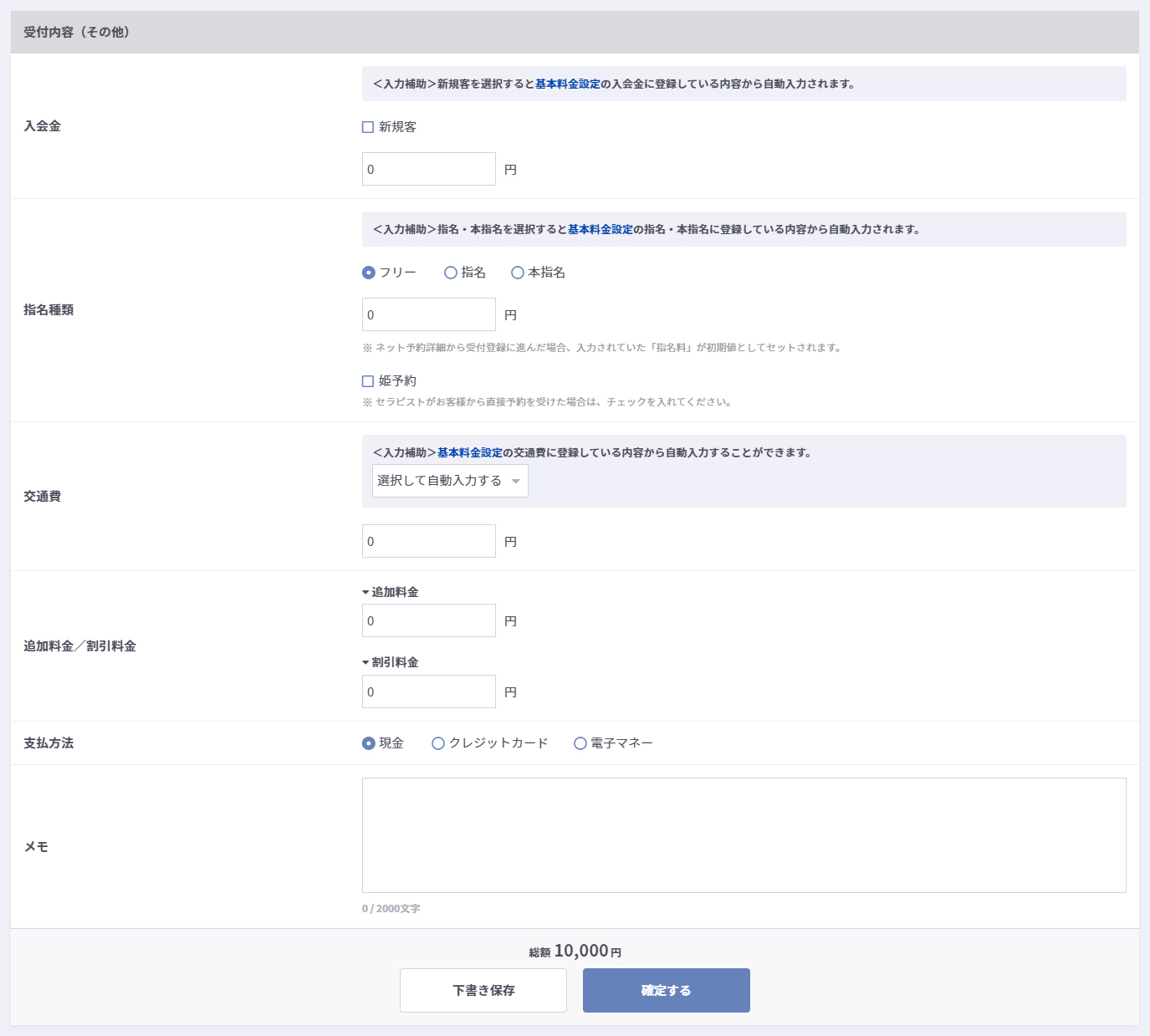Pick 電子マネー as payment method
This screenshot has height=1036, width=1150.
point(580,743)
